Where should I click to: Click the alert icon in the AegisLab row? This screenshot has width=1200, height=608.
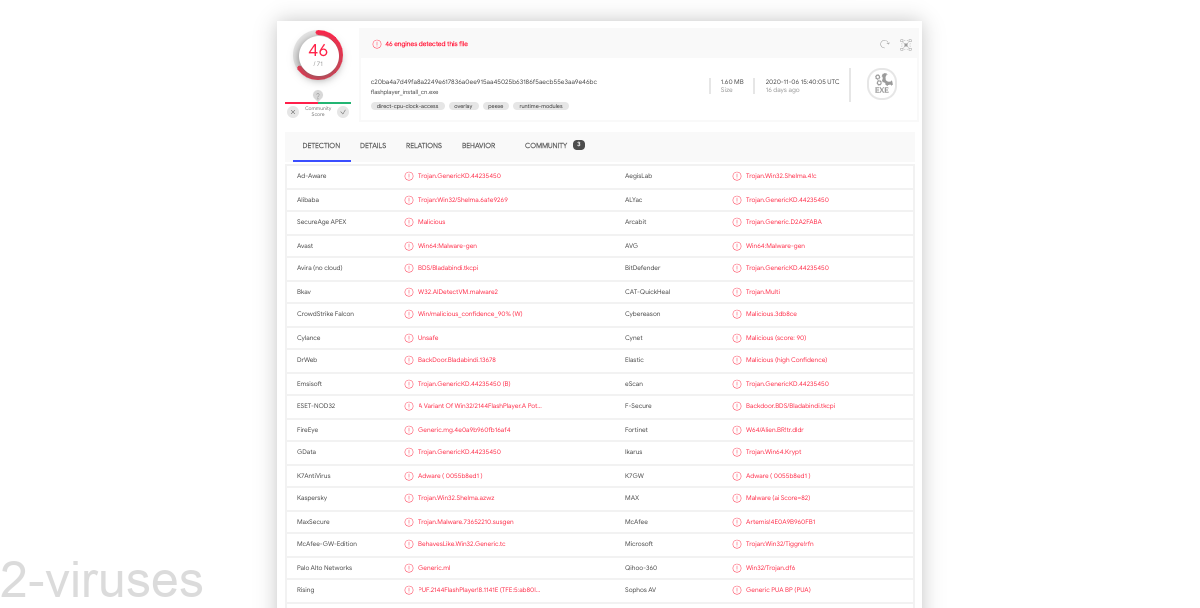737,176
